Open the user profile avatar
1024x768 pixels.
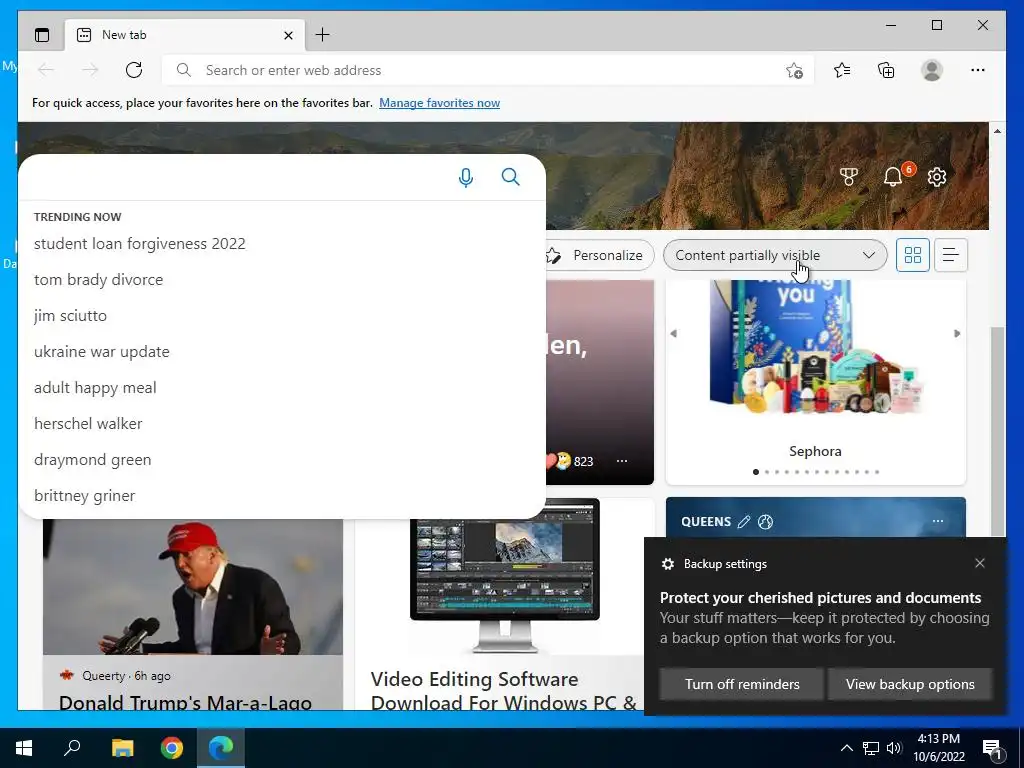tap(932, 70)
